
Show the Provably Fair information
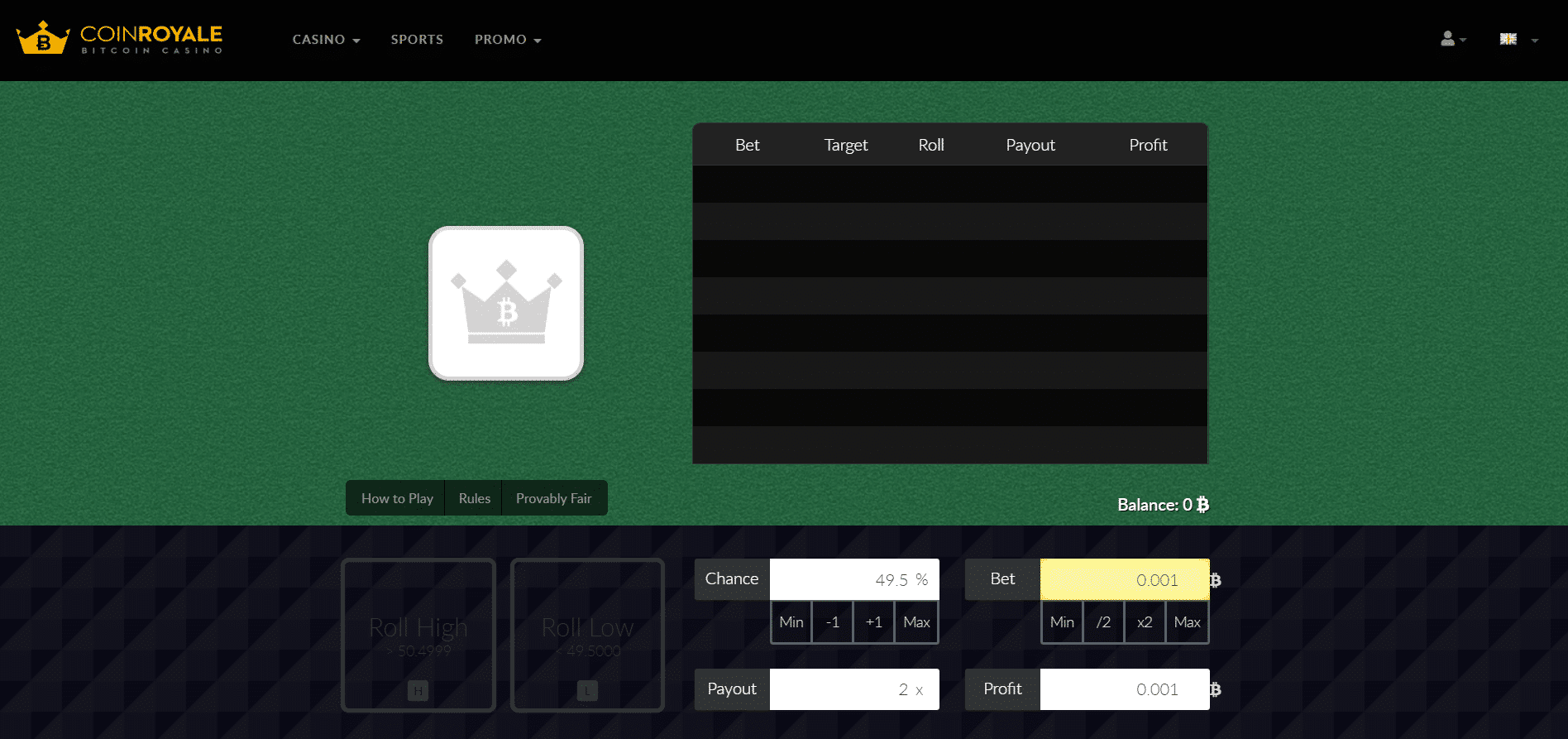tap(553, 498)
